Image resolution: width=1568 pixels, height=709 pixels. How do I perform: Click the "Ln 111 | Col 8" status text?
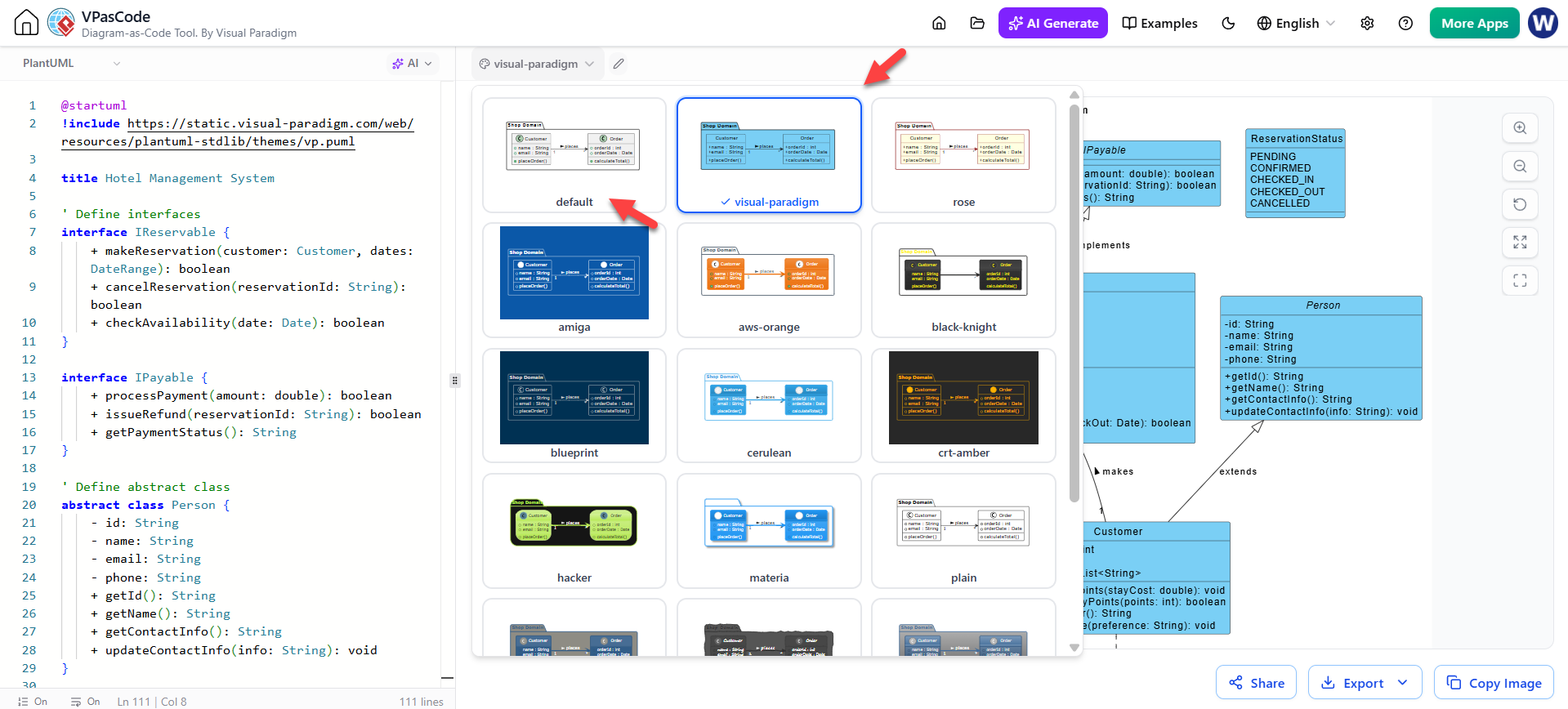(152, 702)
